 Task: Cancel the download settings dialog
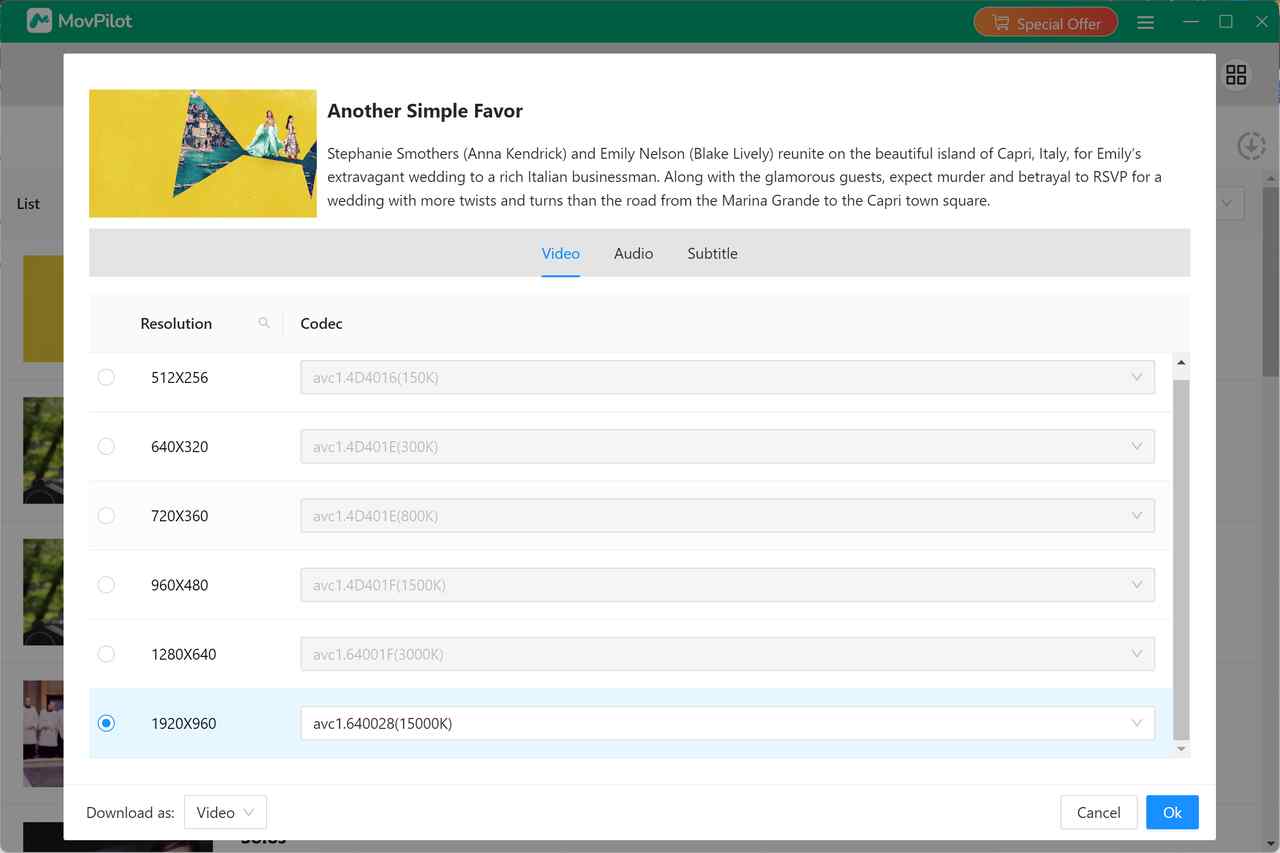[x=1098, y=812]
